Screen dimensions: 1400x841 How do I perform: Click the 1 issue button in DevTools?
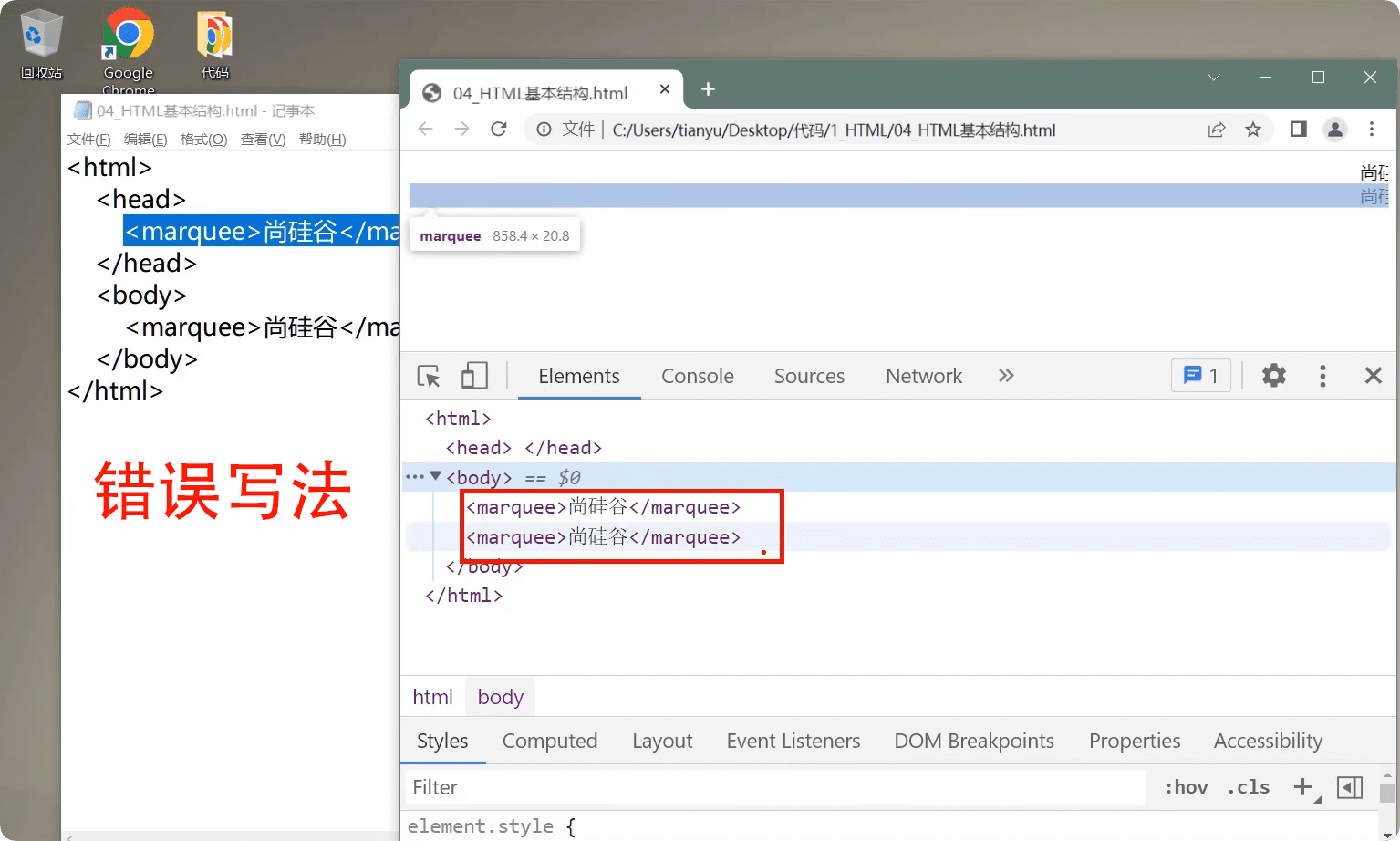pos(1200,376)
